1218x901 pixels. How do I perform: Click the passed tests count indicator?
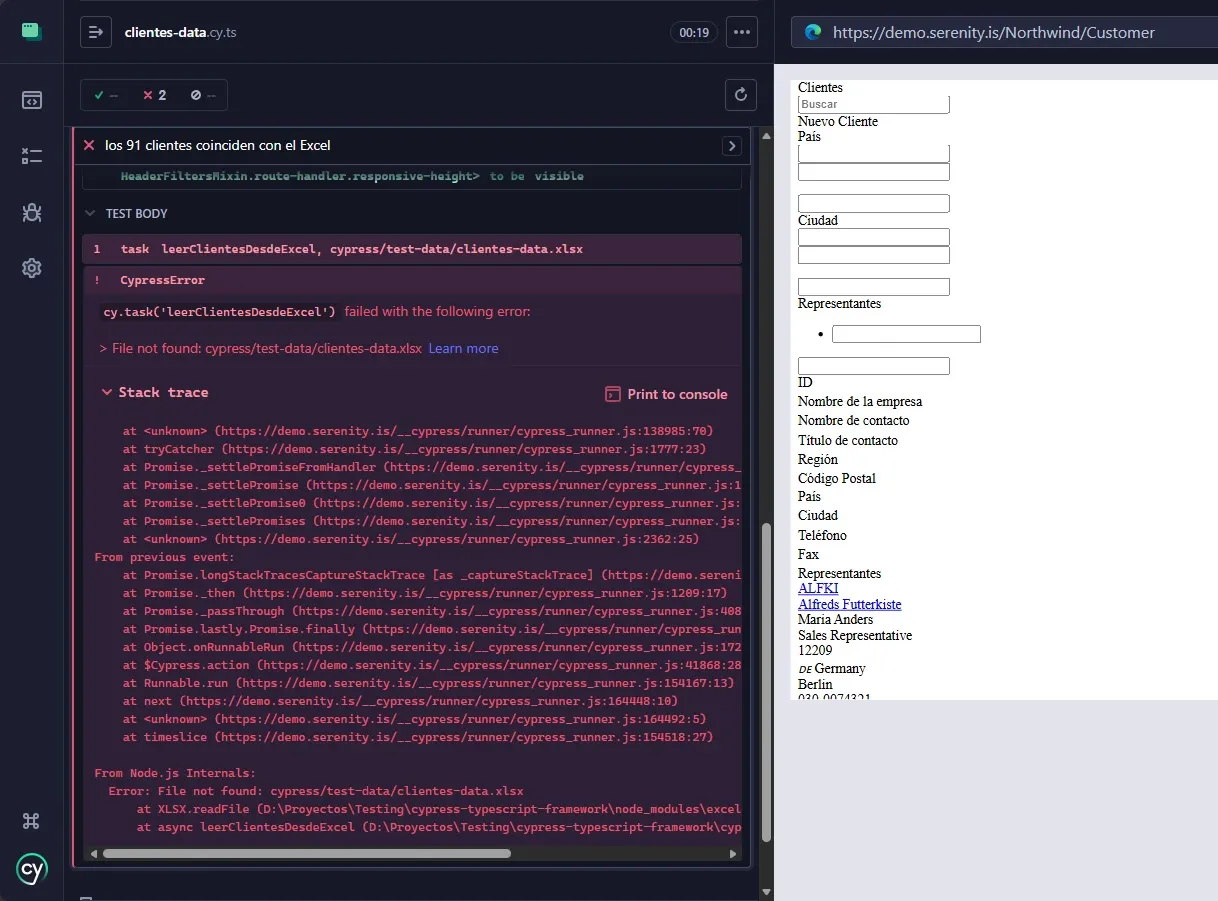(106, 95)
